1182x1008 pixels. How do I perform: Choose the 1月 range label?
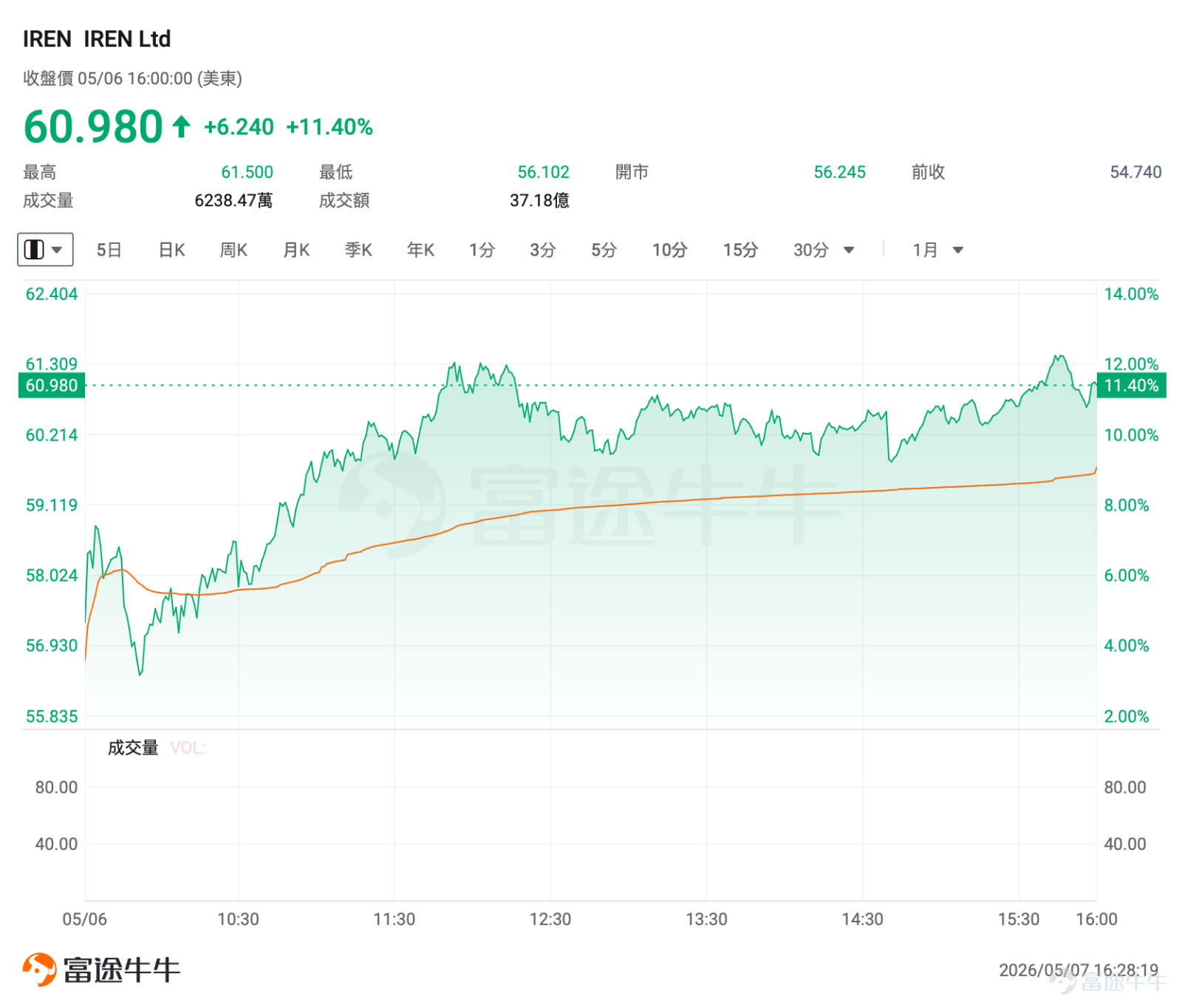pos(925,250)
